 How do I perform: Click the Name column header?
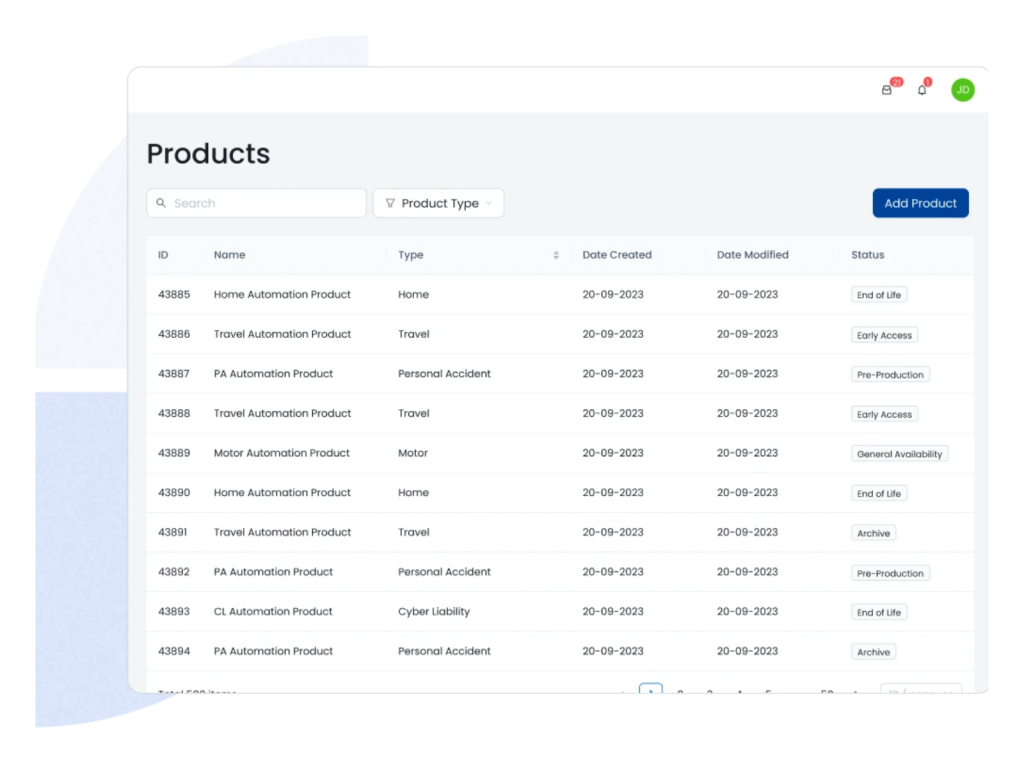[229, 255]
